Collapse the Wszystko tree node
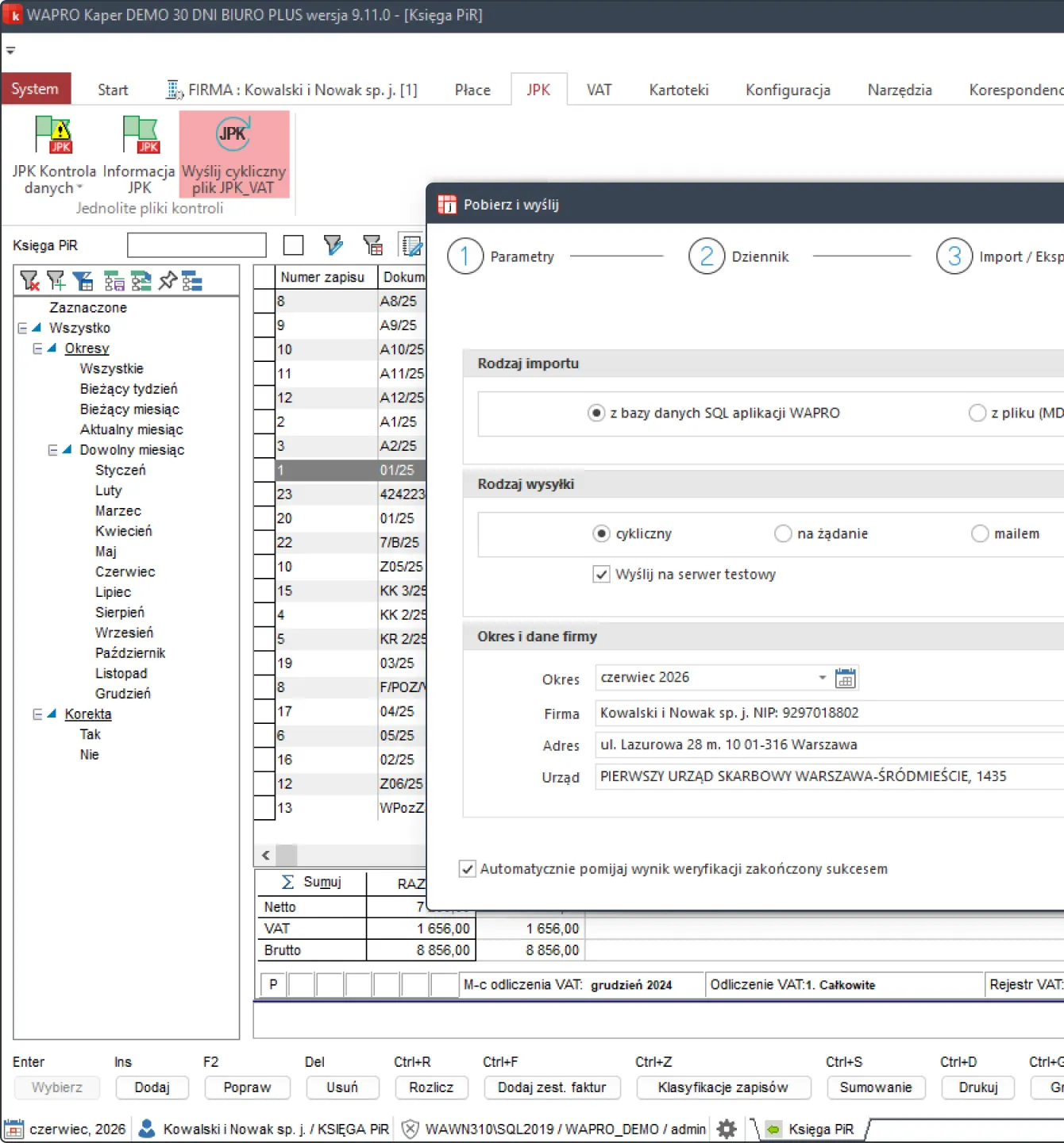1064x1143 pixels. [x=22, y=328]
